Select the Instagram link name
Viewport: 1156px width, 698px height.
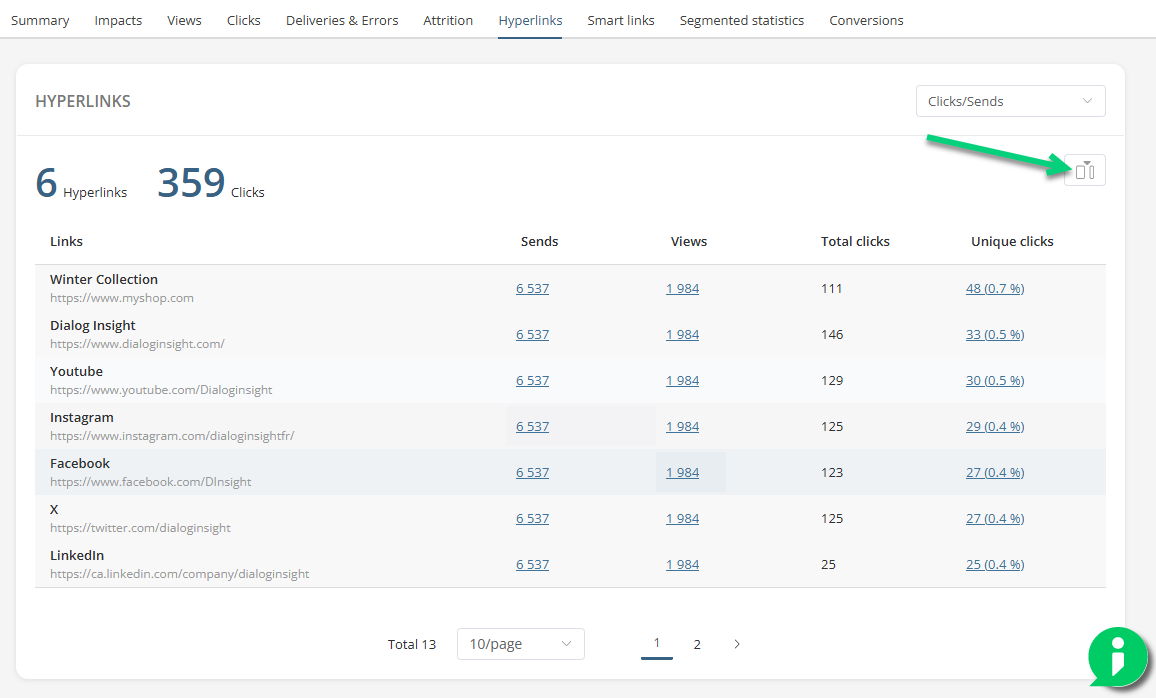point(82,418)
